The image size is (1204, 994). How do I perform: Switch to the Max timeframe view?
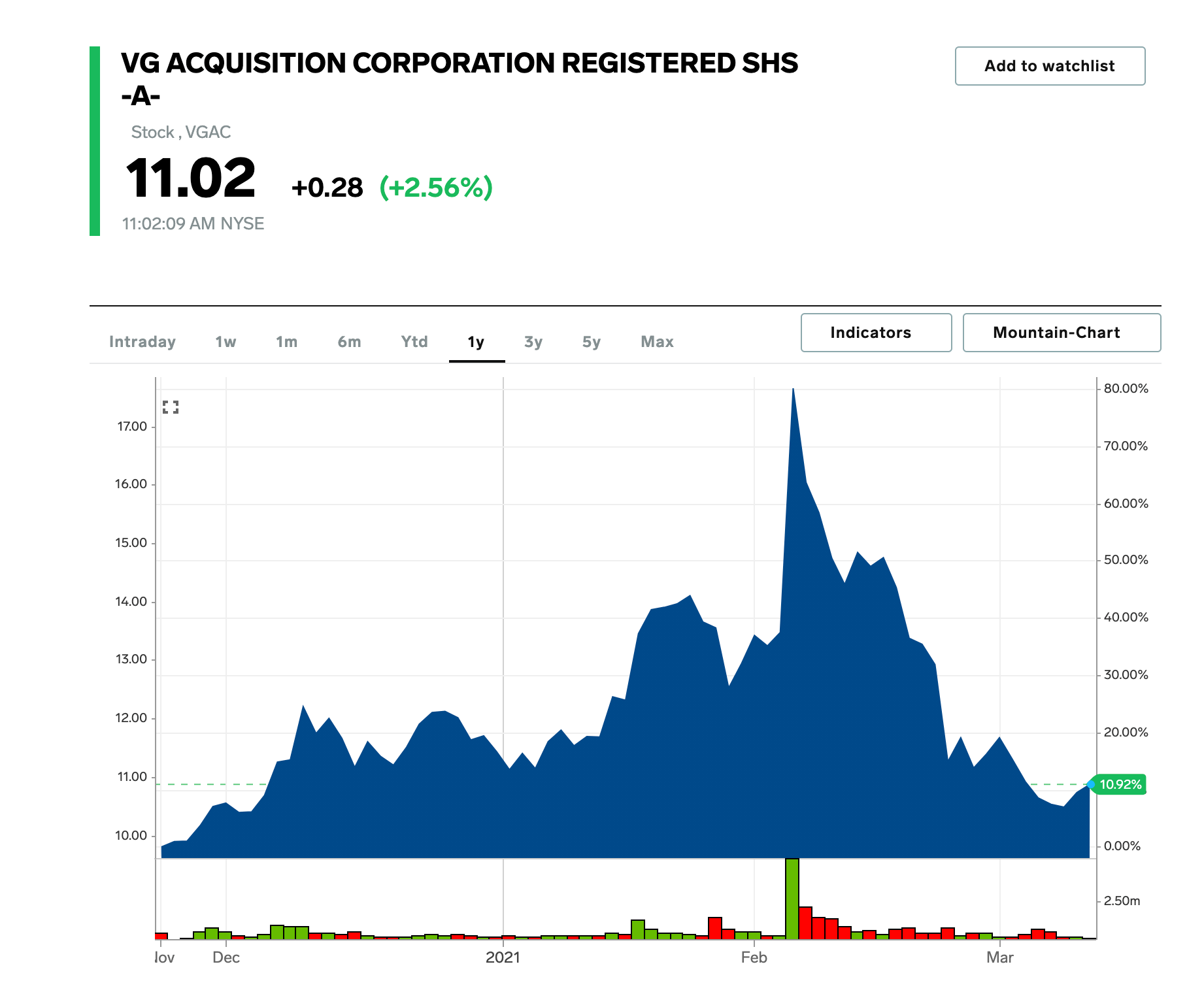[x=656, y=341]
